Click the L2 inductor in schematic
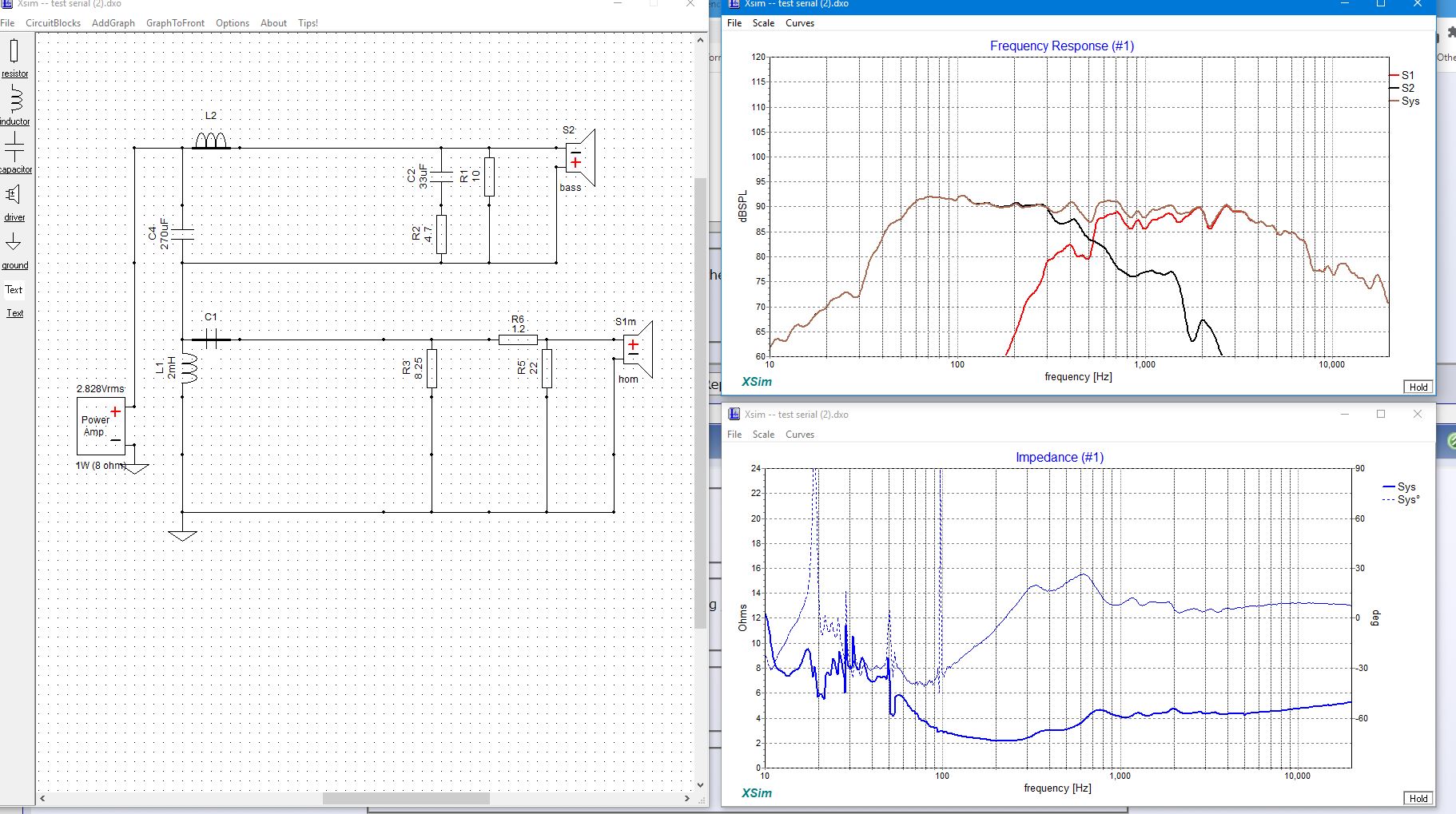Screen dimensions: 1456x814 click(x=211, y=141)
